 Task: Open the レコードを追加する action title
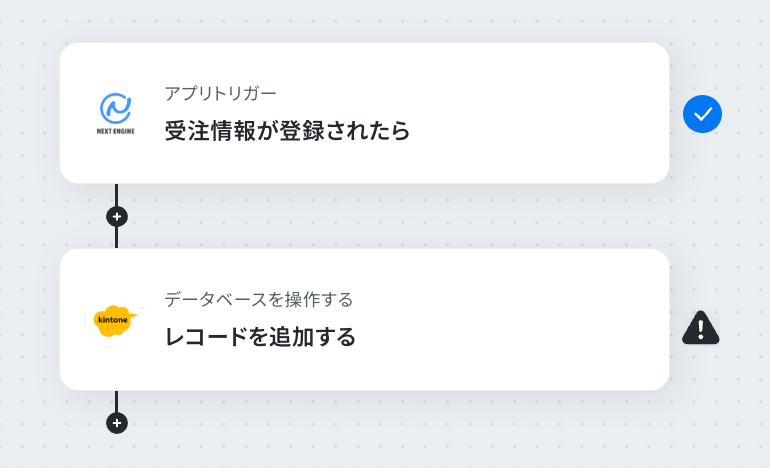(260, 337)
